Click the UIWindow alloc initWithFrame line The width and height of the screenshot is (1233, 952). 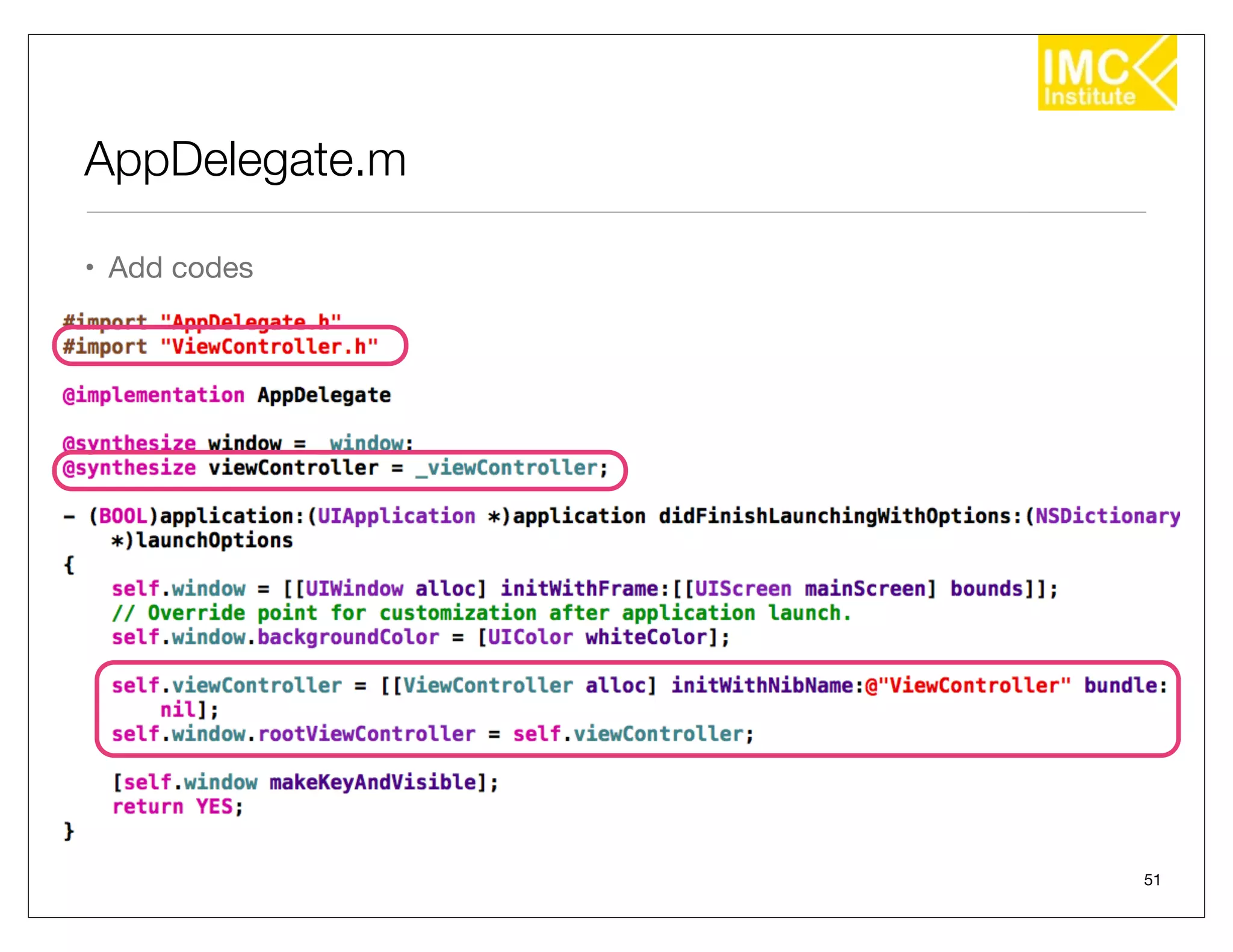584,589
